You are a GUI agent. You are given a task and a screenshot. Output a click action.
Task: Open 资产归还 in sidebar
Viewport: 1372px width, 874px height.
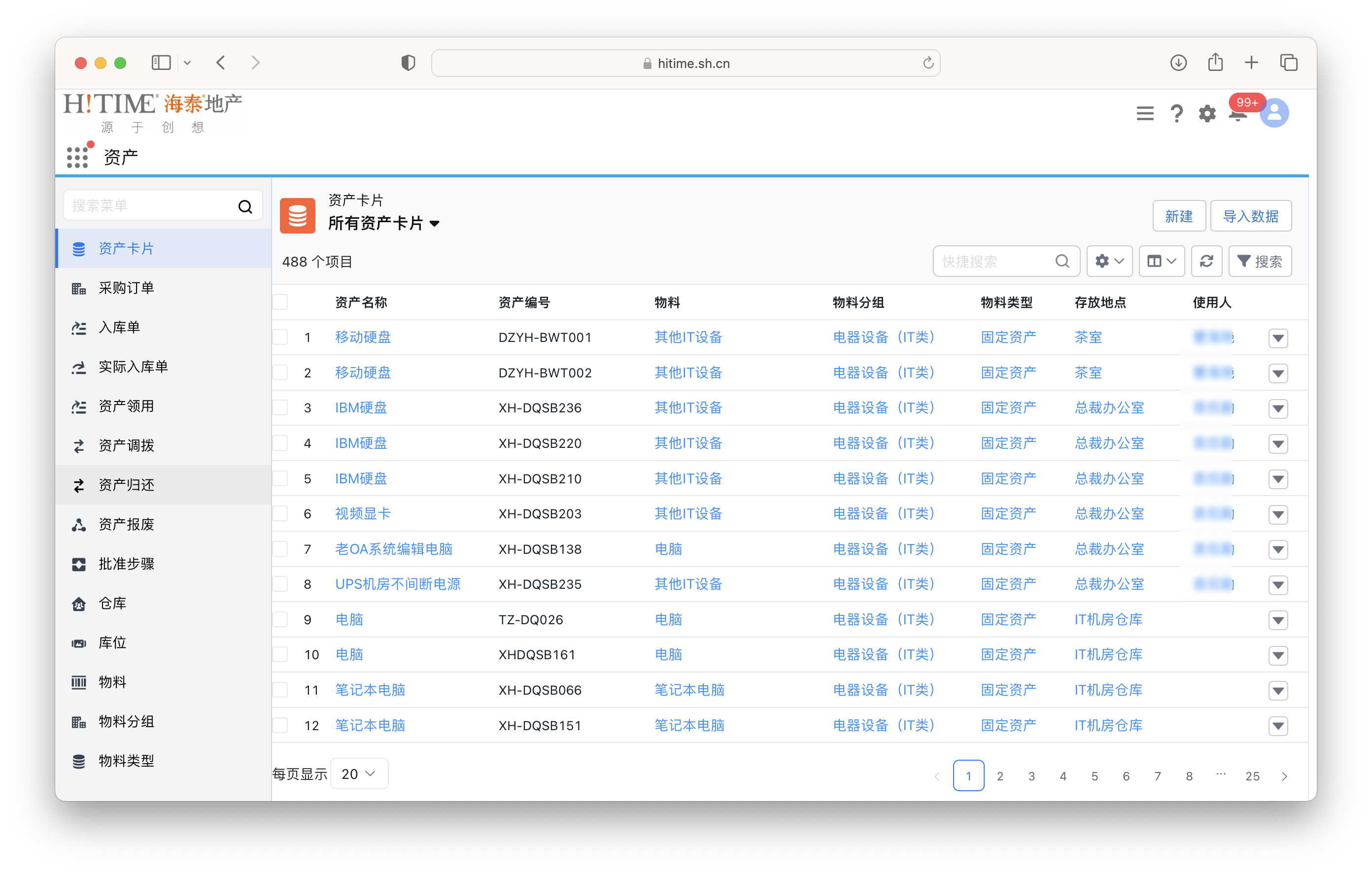pos(163,485)
